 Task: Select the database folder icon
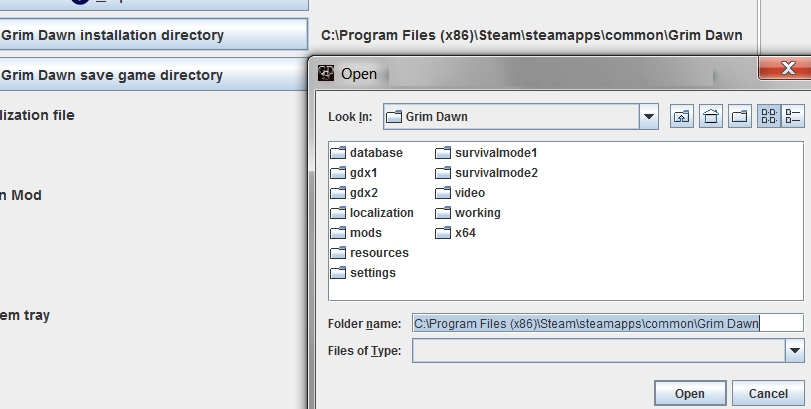(x=338, y=153)
